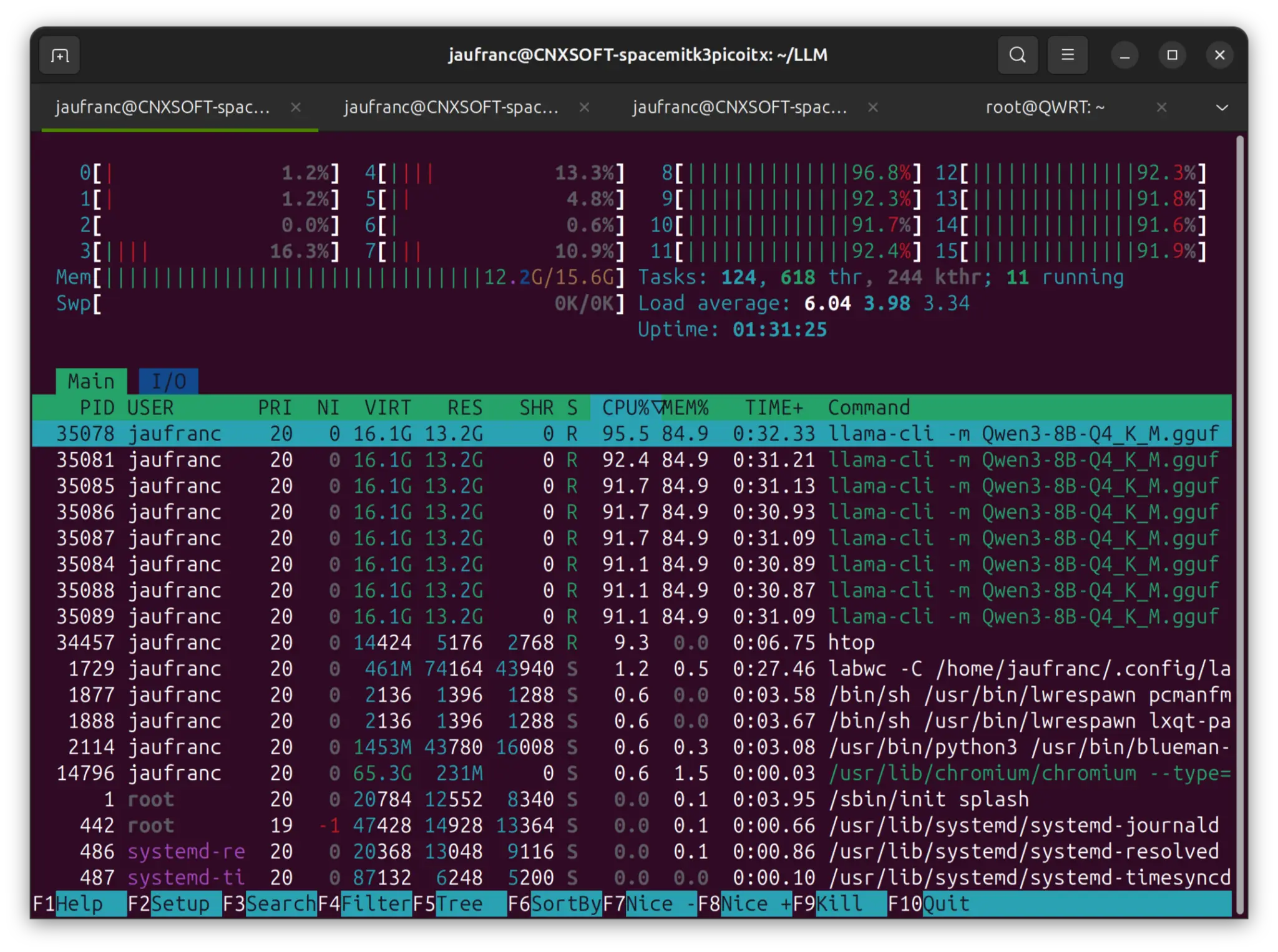Select the /sbin/init splash row
This screenshot has width=1278, height=952.
[x=632, y=799]
